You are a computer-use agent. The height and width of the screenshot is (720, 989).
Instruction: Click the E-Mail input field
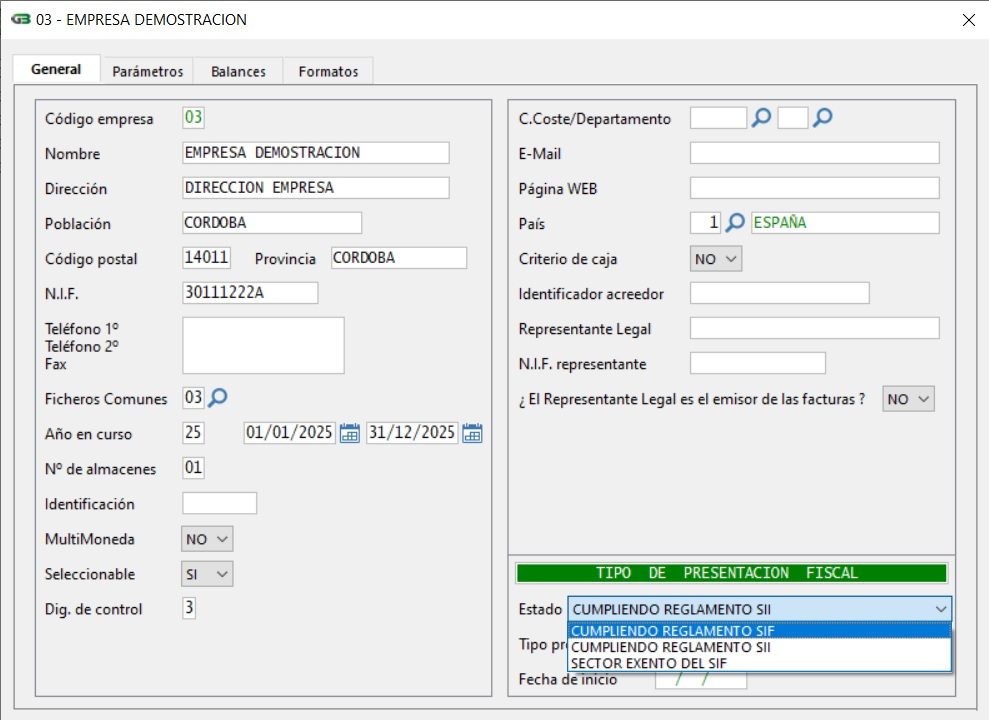(814, 153)
